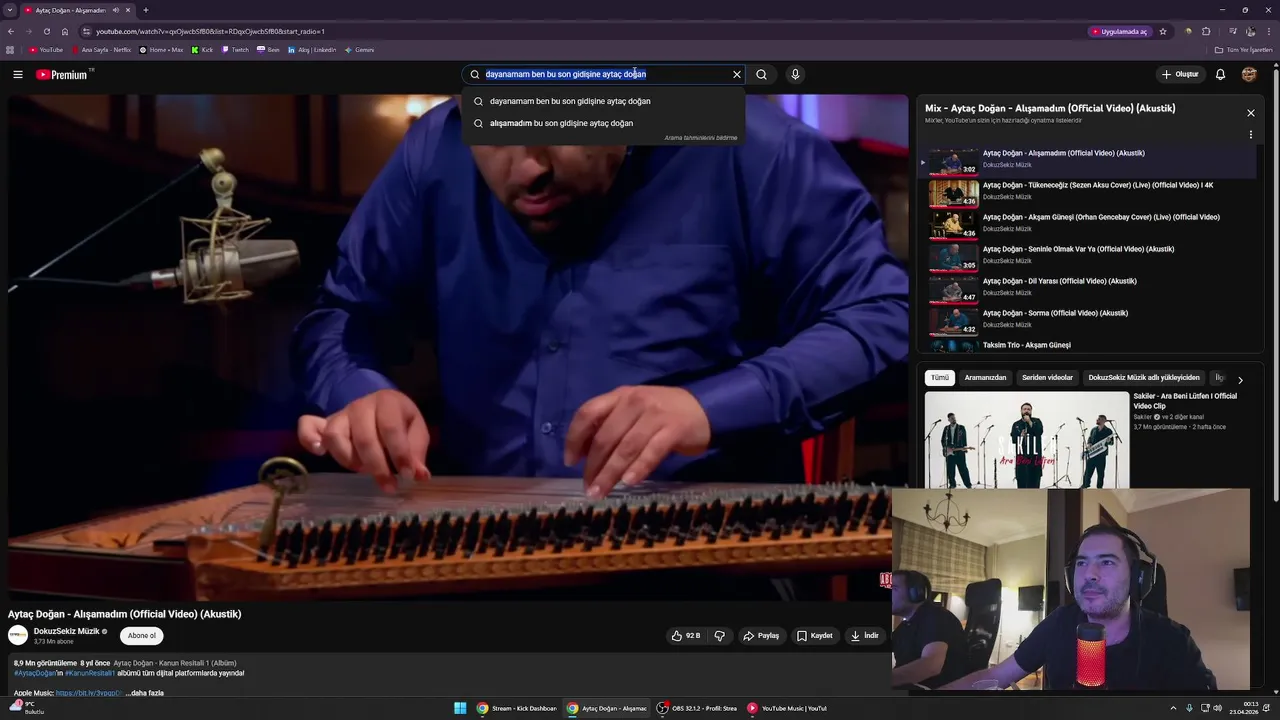This screenshot has width=1280, height=720.
Task: Open the Kick bookmark
Action: 202,50
